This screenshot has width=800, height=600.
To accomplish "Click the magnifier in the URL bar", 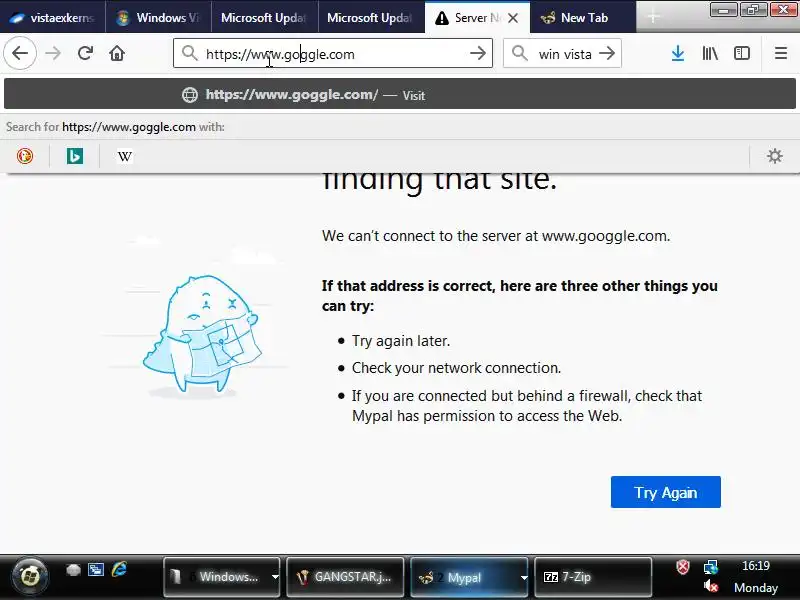I will pyautogui.click(x=190, y=53).
